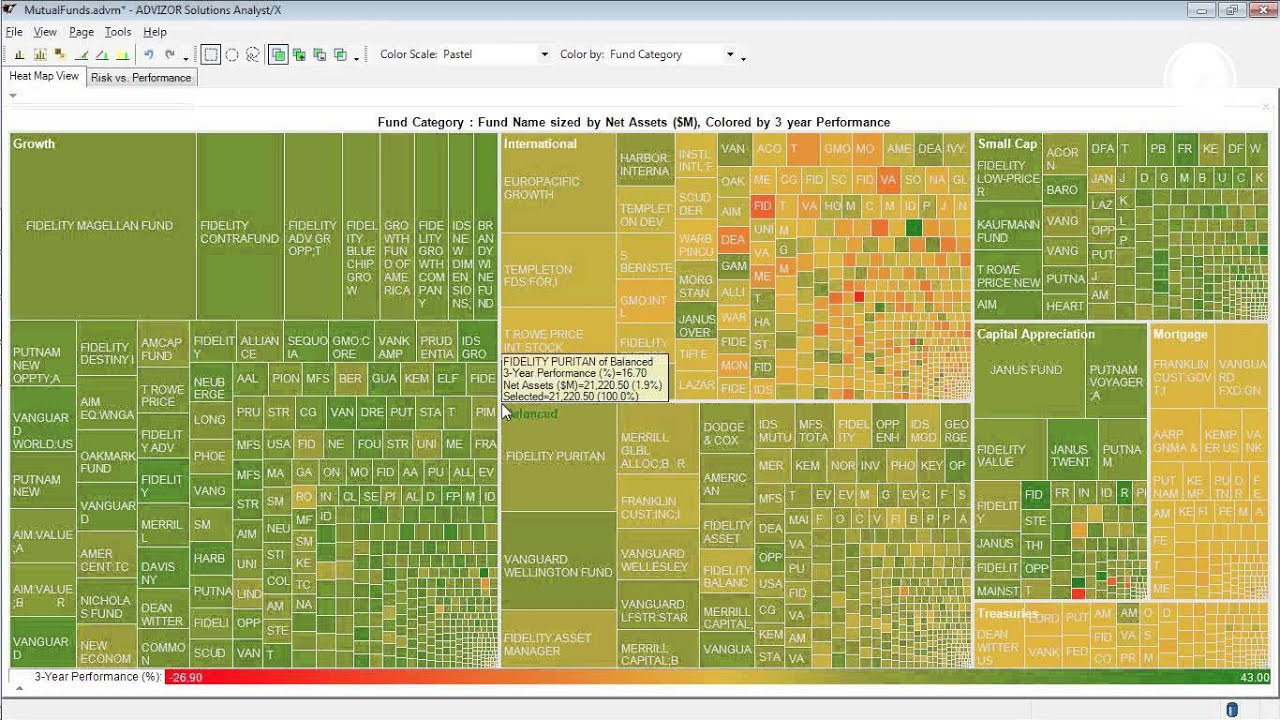Select the Treasuries category header
1280x720 pixels.
click(1007, 613)
